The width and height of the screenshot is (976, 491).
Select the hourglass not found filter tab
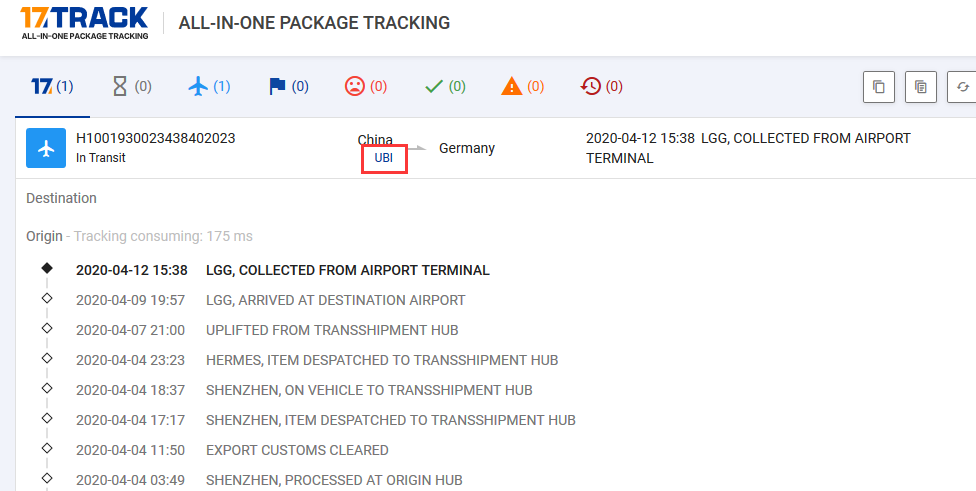[132, 87]
